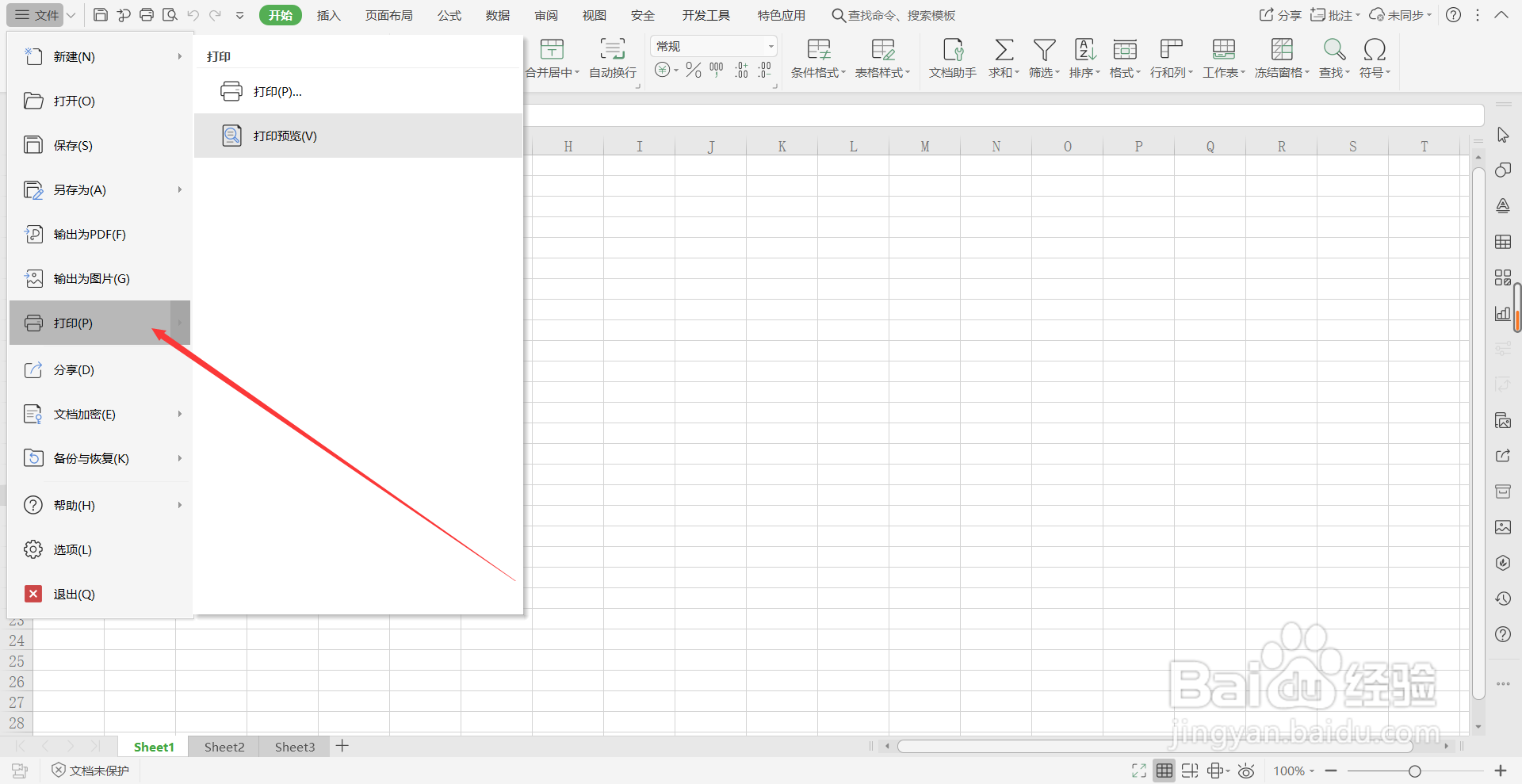1522x784 pixels.
Task: Click the 查找 find magnifier icon
Action: coord(1334,50)
